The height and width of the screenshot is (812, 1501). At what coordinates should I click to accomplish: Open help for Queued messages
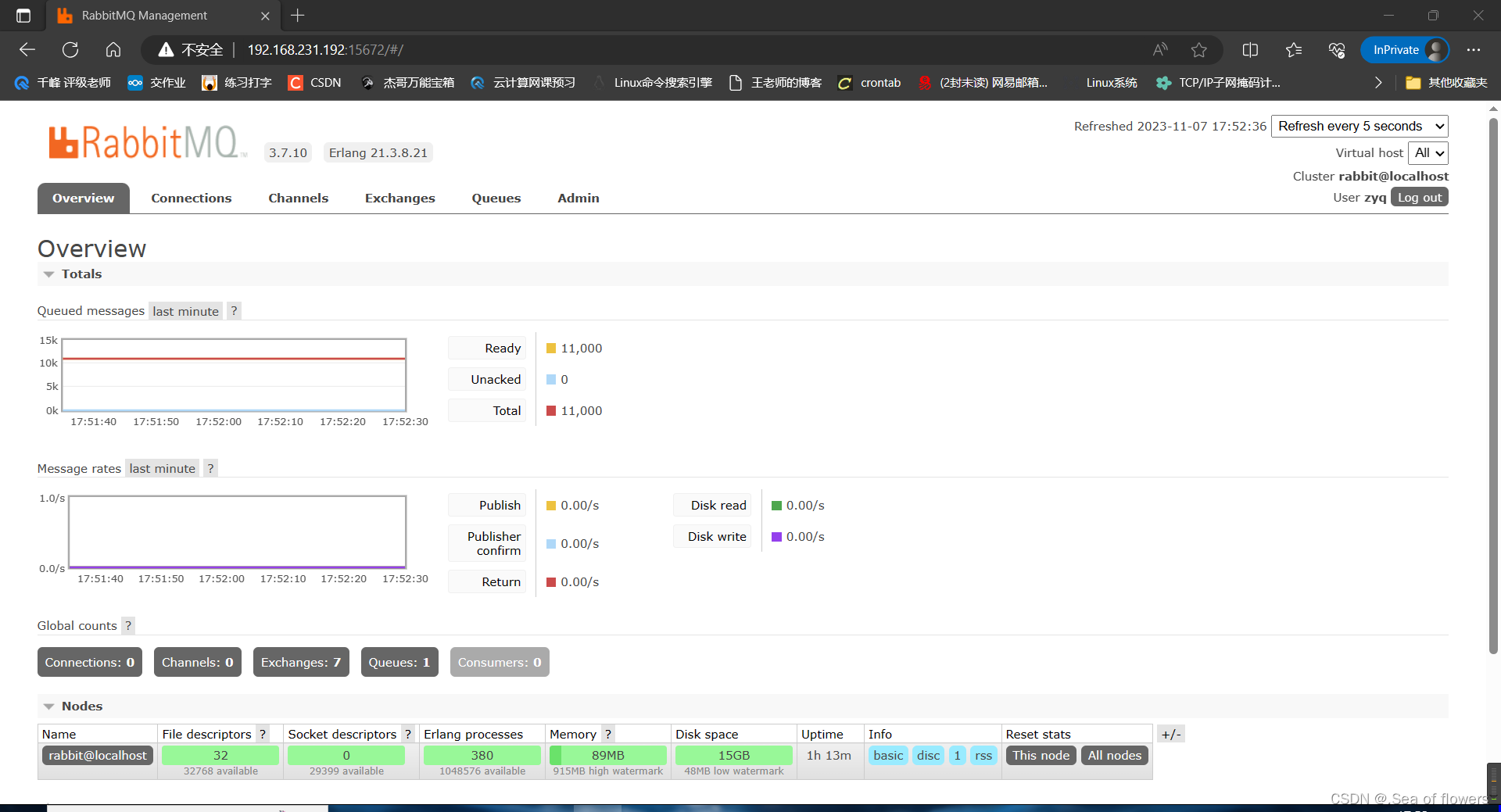point(234,311)
